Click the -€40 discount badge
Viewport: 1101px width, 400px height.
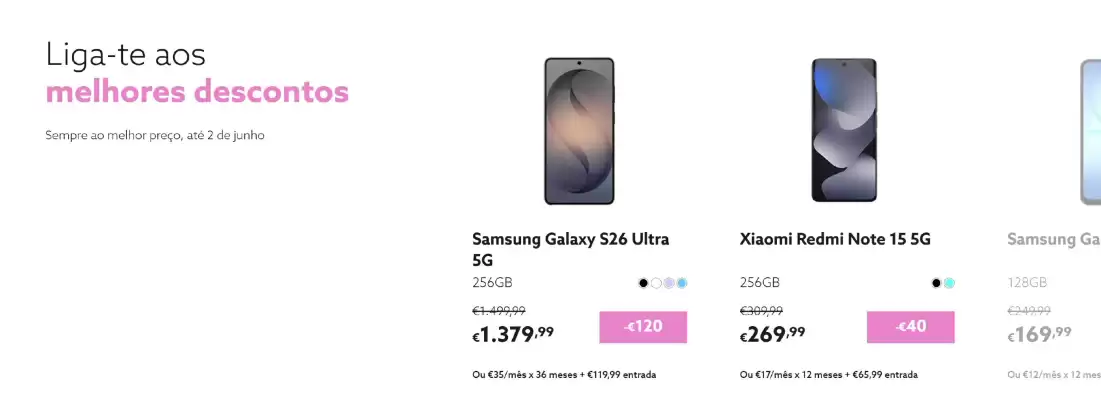[x=910, y=327]
